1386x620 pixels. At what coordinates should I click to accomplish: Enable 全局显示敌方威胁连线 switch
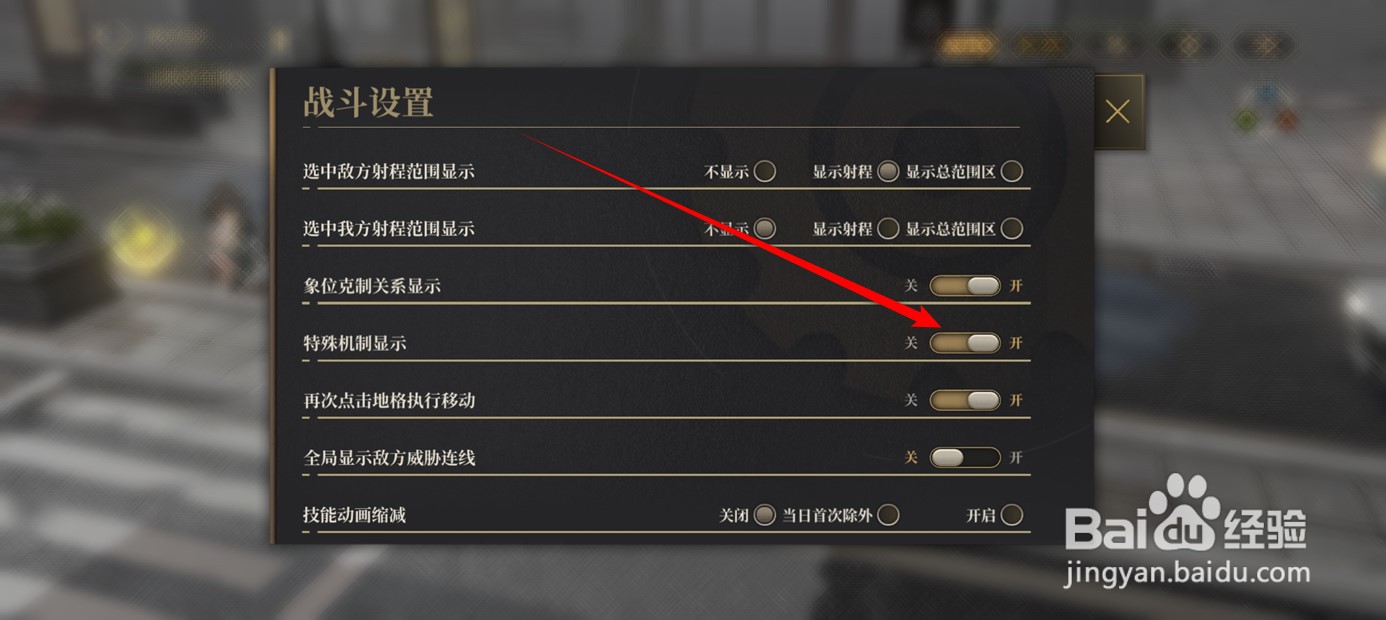(965, 457)
